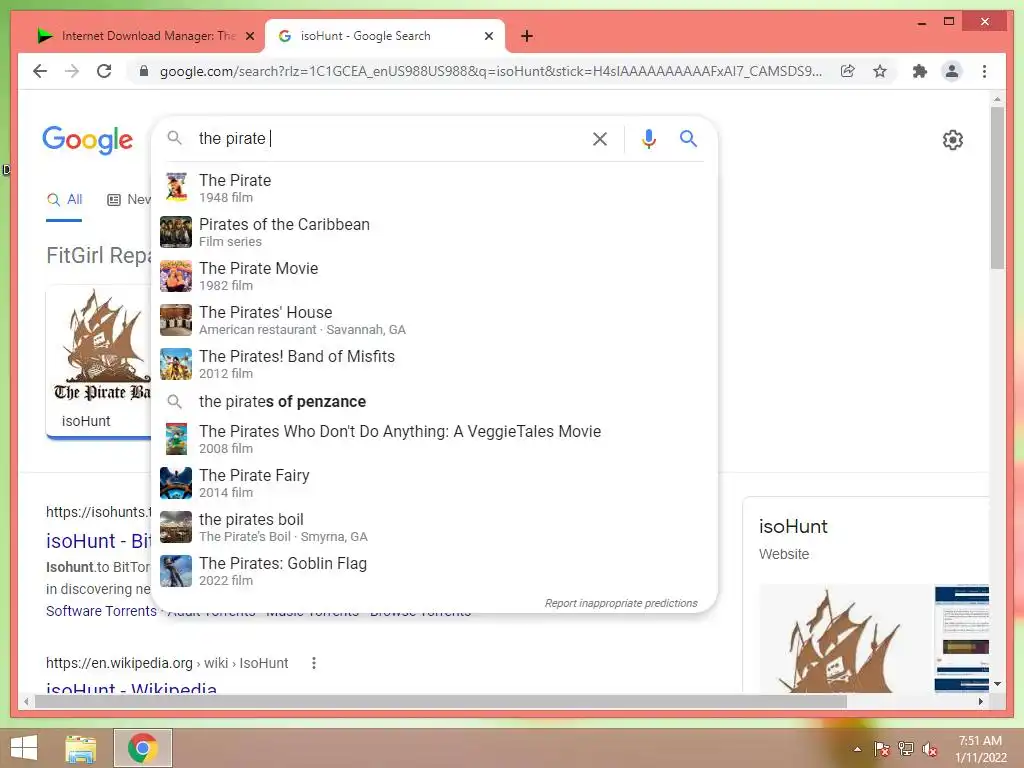Image resolution: width=1024 pixels, height=768 pixels.
Task: Open the Software Torrents sitelink
Action: point(101,611)
